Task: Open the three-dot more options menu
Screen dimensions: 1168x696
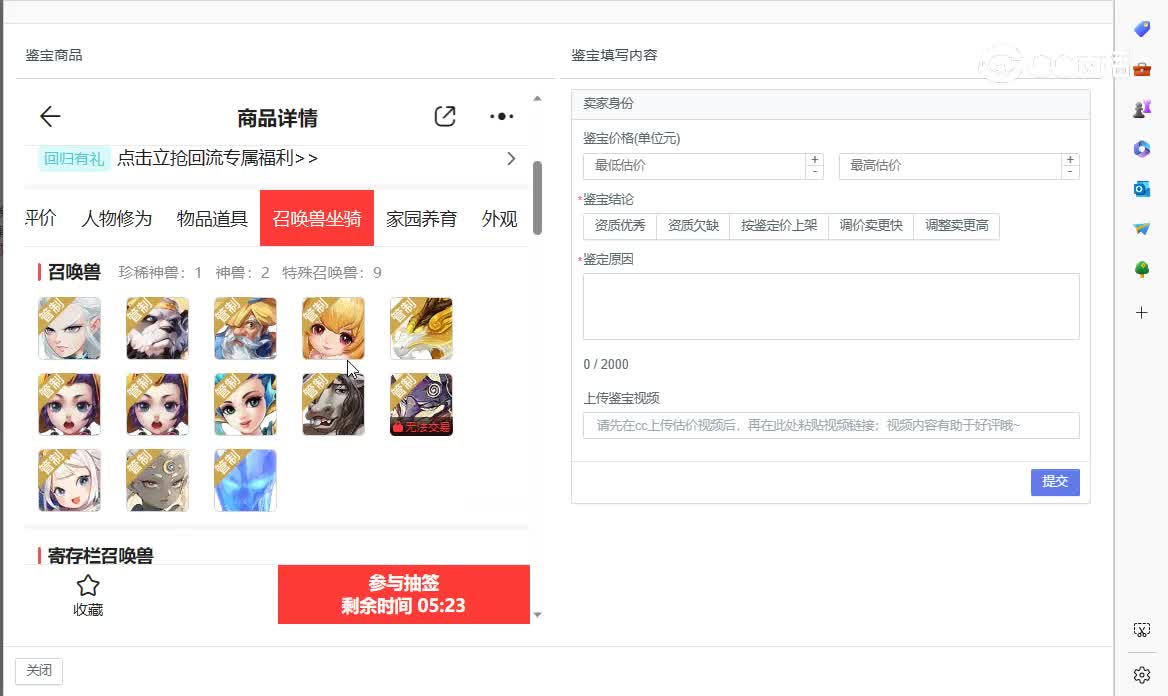Action: (x=501, y=116)
